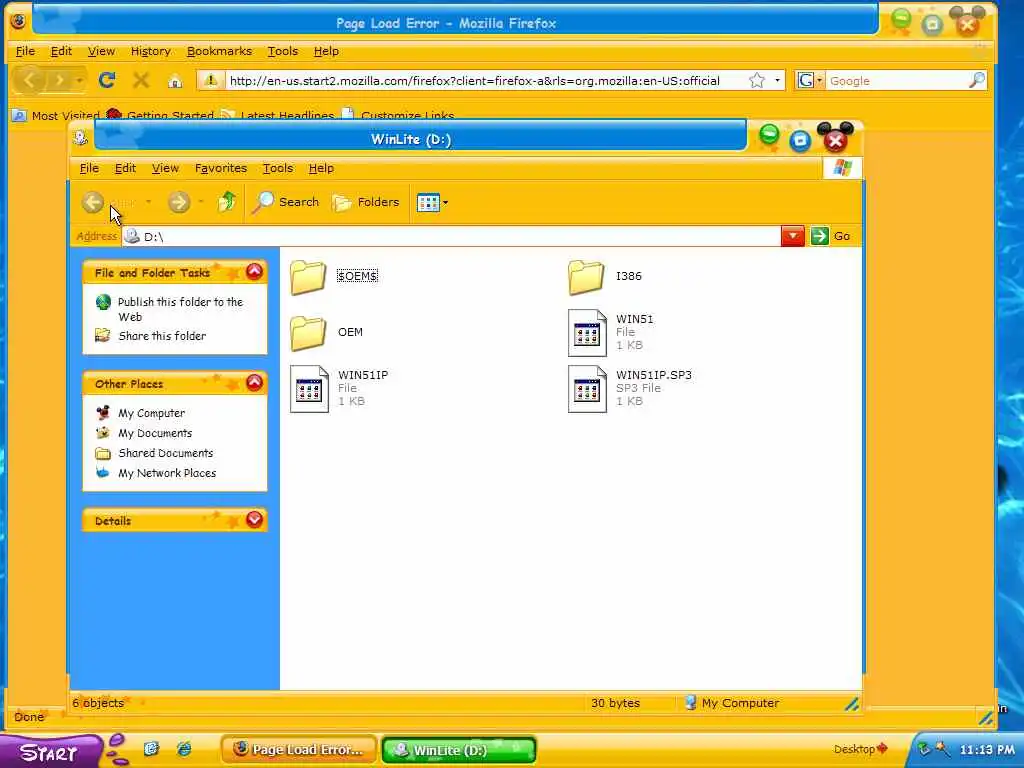1024x768 pixels.
Task: Open the Forward history dropdown arrow in Explorer
Action: pos(200,202)
